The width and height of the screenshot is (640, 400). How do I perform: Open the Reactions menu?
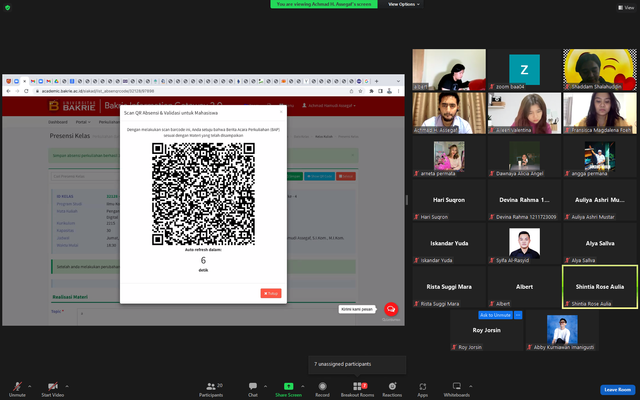[x=392, y=389]
